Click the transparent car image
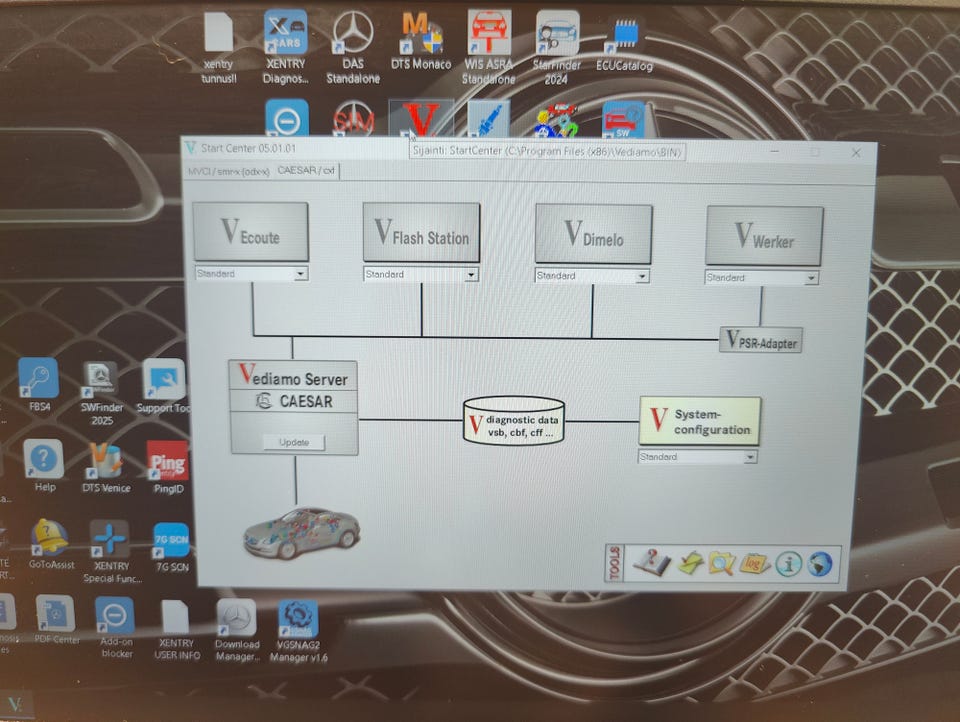Screen dimensions: 960x722 (301, 533)
